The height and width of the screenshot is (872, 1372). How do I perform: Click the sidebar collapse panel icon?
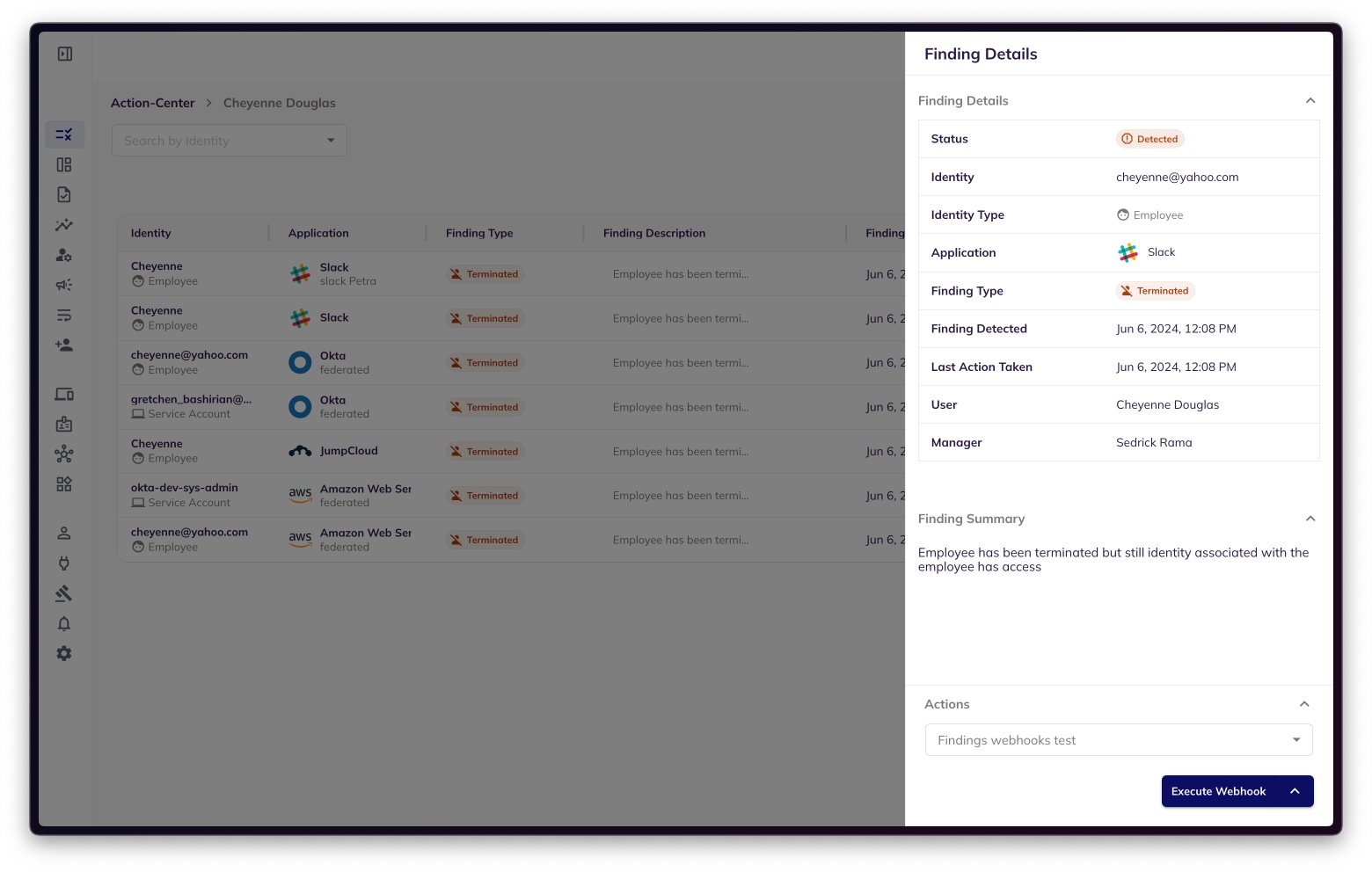65,54
